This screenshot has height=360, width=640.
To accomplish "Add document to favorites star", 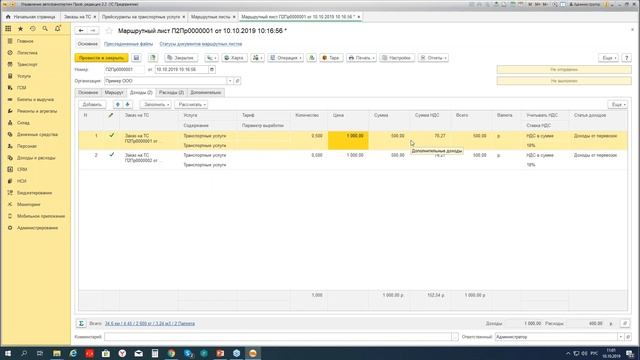I will click(109, 31).
